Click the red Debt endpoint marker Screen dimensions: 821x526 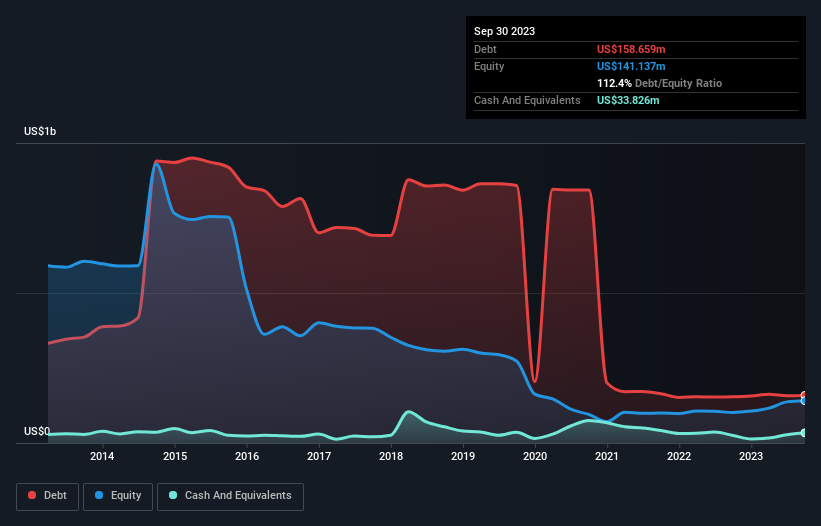804,396
